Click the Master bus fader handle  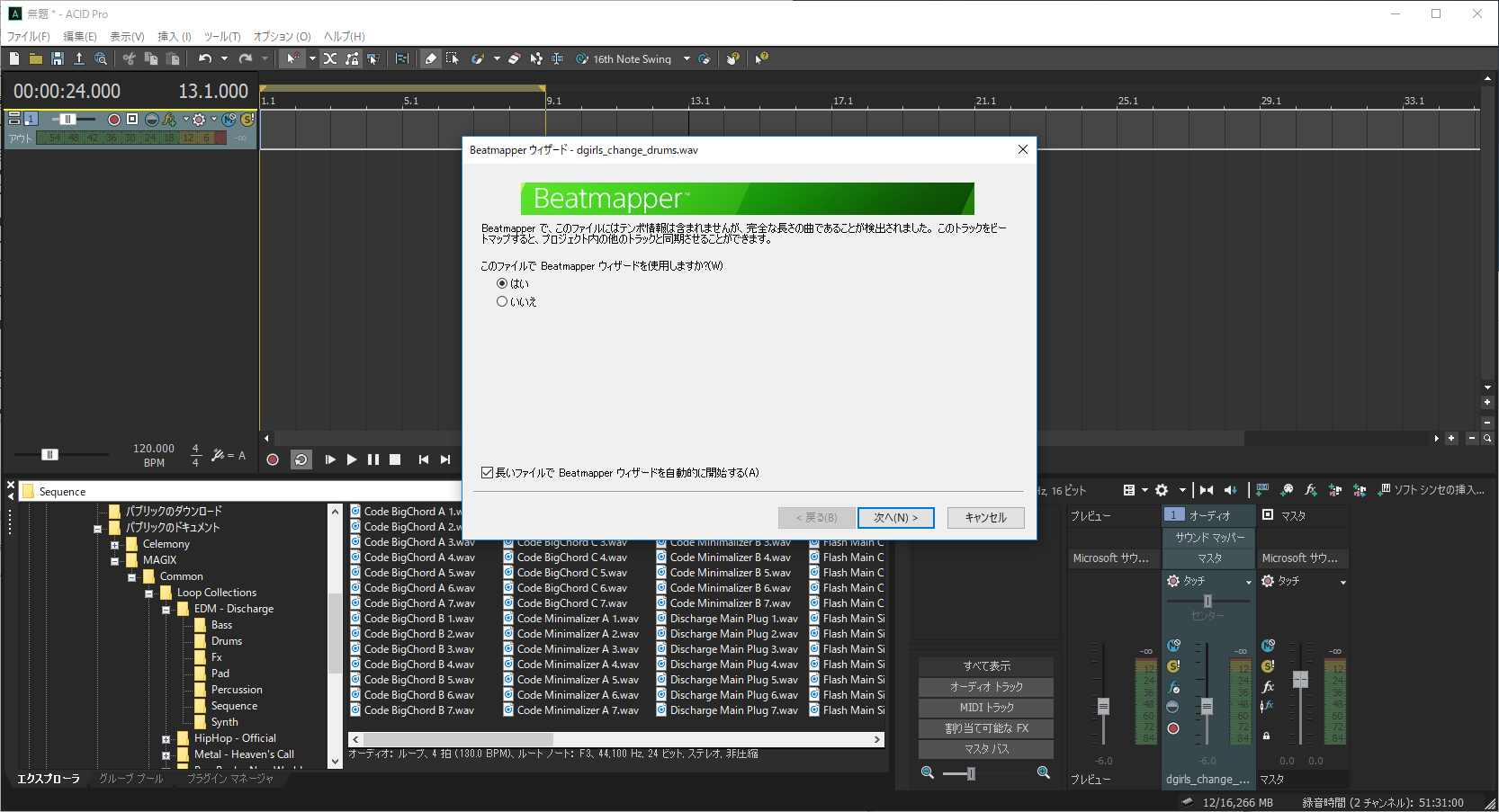(x=1300, y=680)
